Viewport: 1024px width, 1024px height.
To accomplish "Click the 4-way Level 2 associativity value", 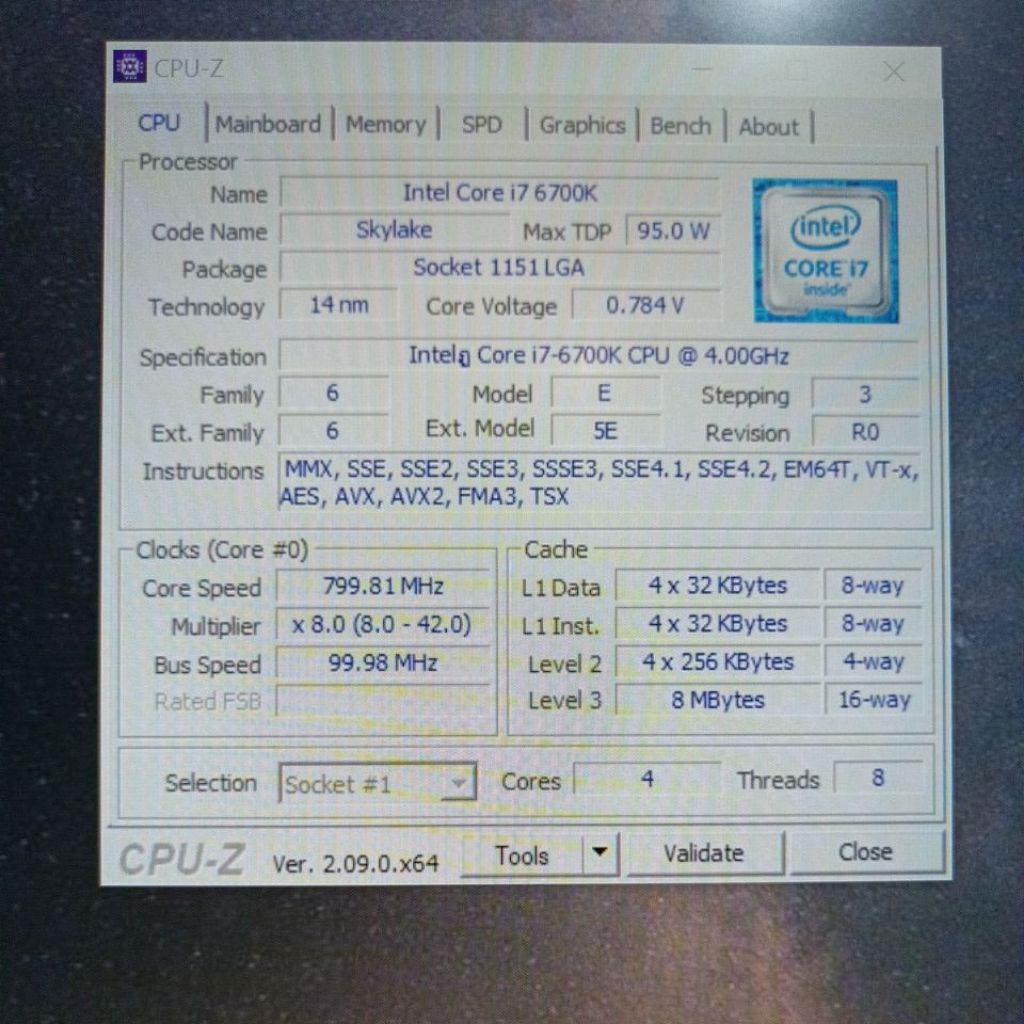I will 874,662.
